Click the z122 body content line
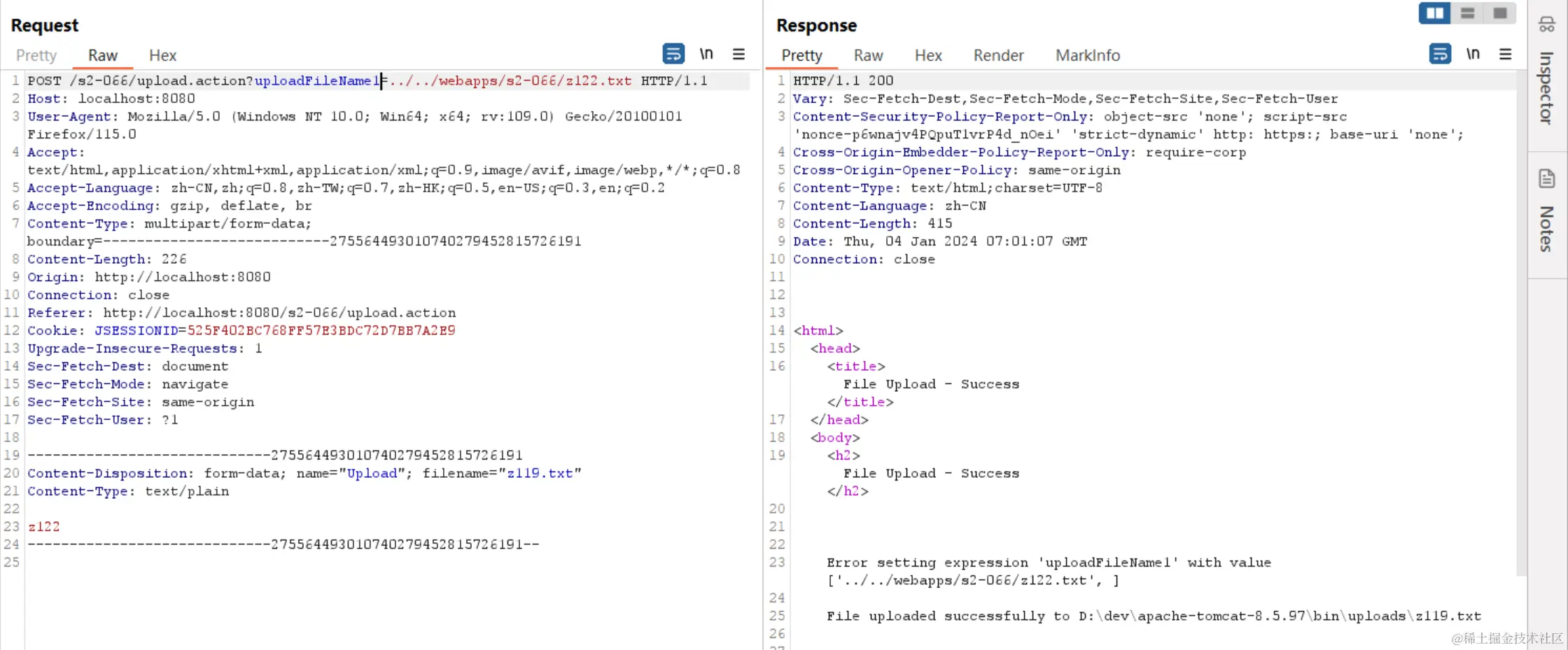 [x=43, y=526]
